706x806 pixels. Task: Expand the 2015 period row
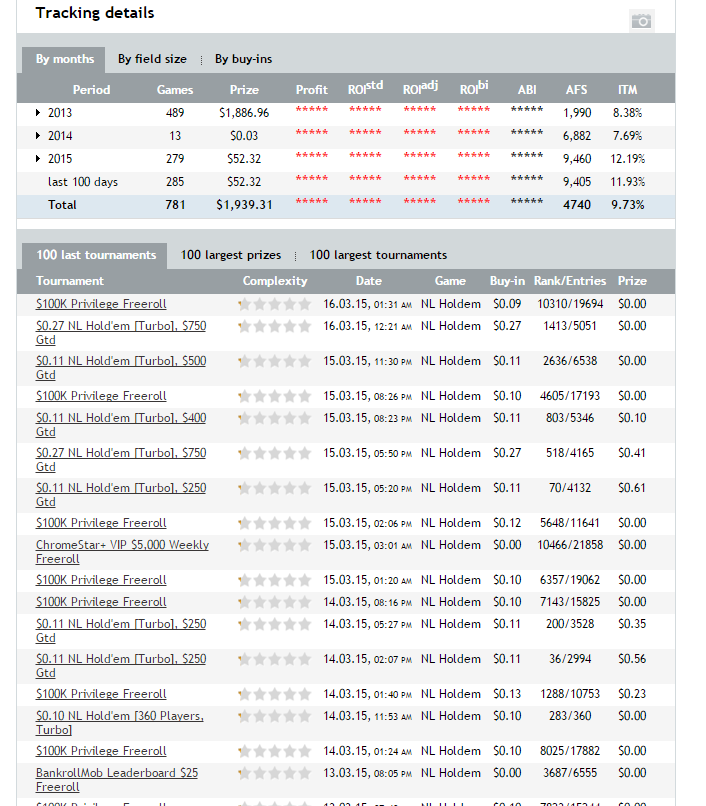(x=38, y=159)
